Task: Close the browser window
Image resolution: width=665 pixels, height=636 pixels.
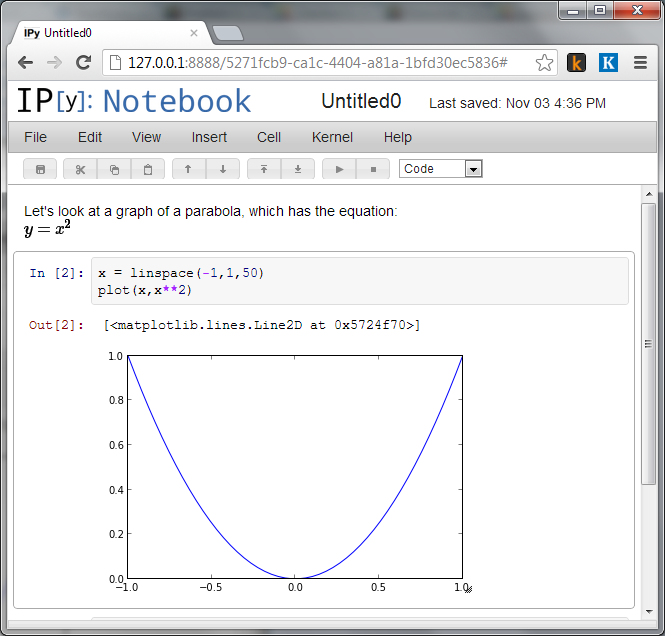Action: click(637, 10)
